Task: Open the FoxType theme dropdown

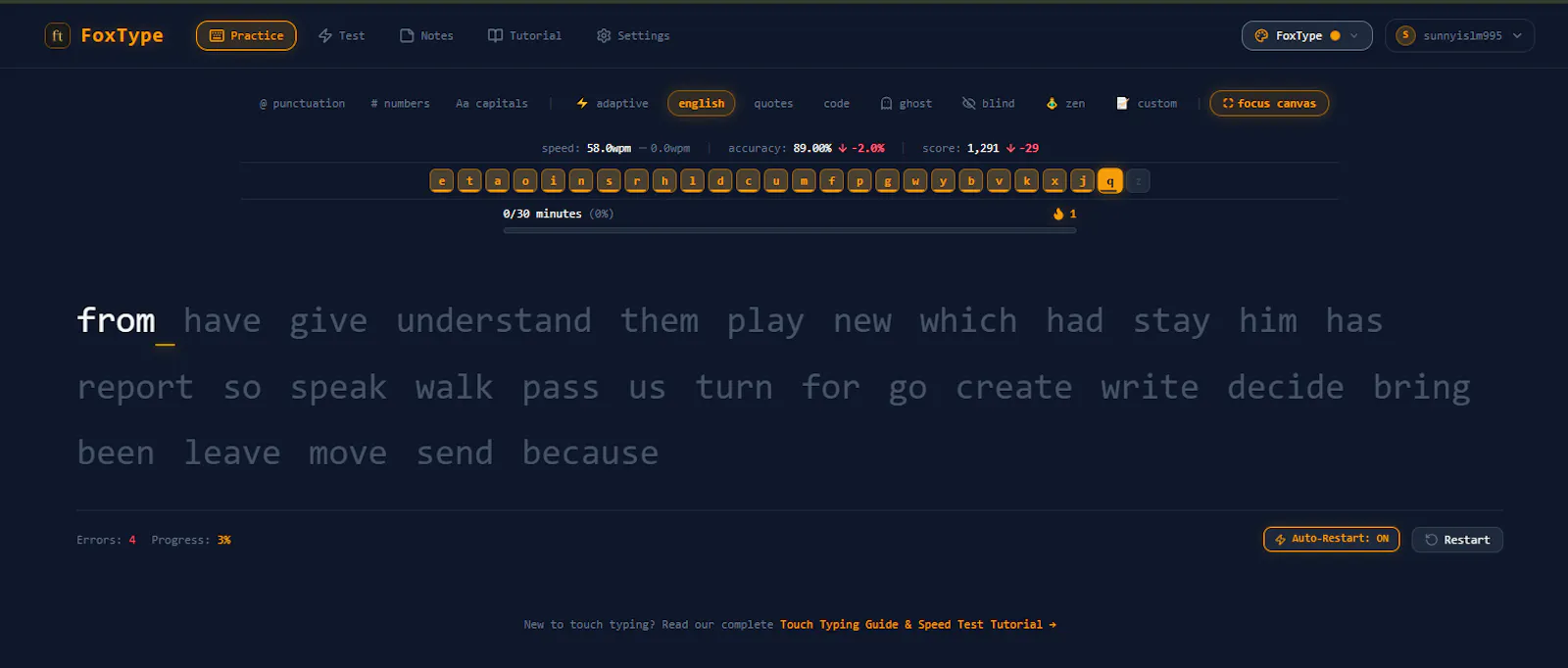Action: coord(1306,35)
